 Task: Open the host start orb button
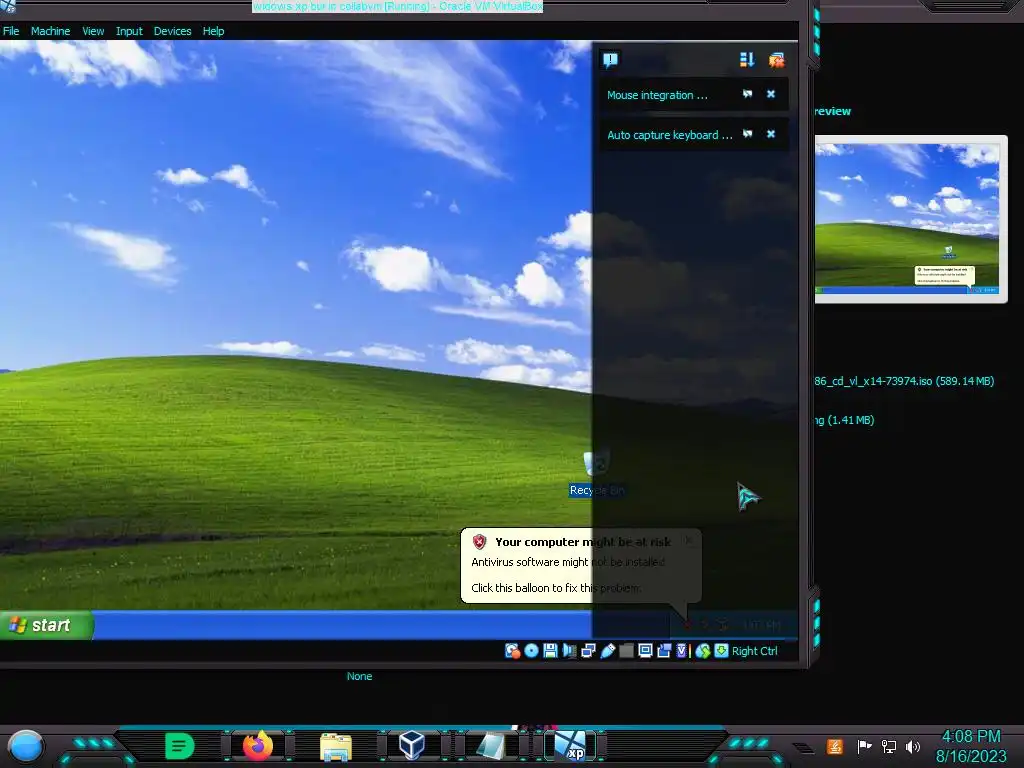tap(25, 746)
